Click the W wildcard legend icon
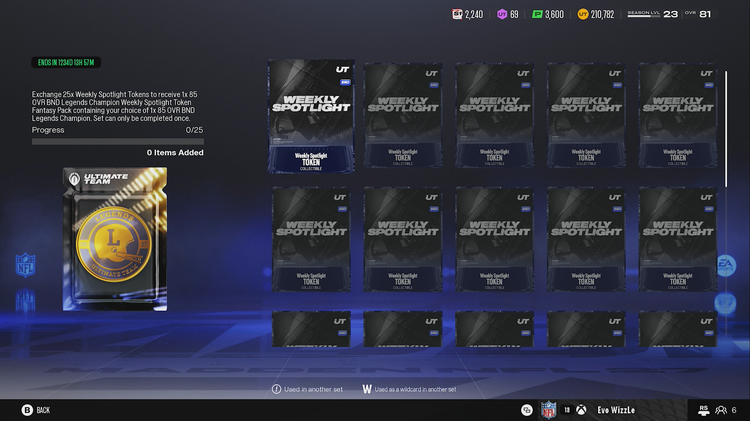This screenshot has height=421, width=750. pyautogui.click(x=367, y=389)
